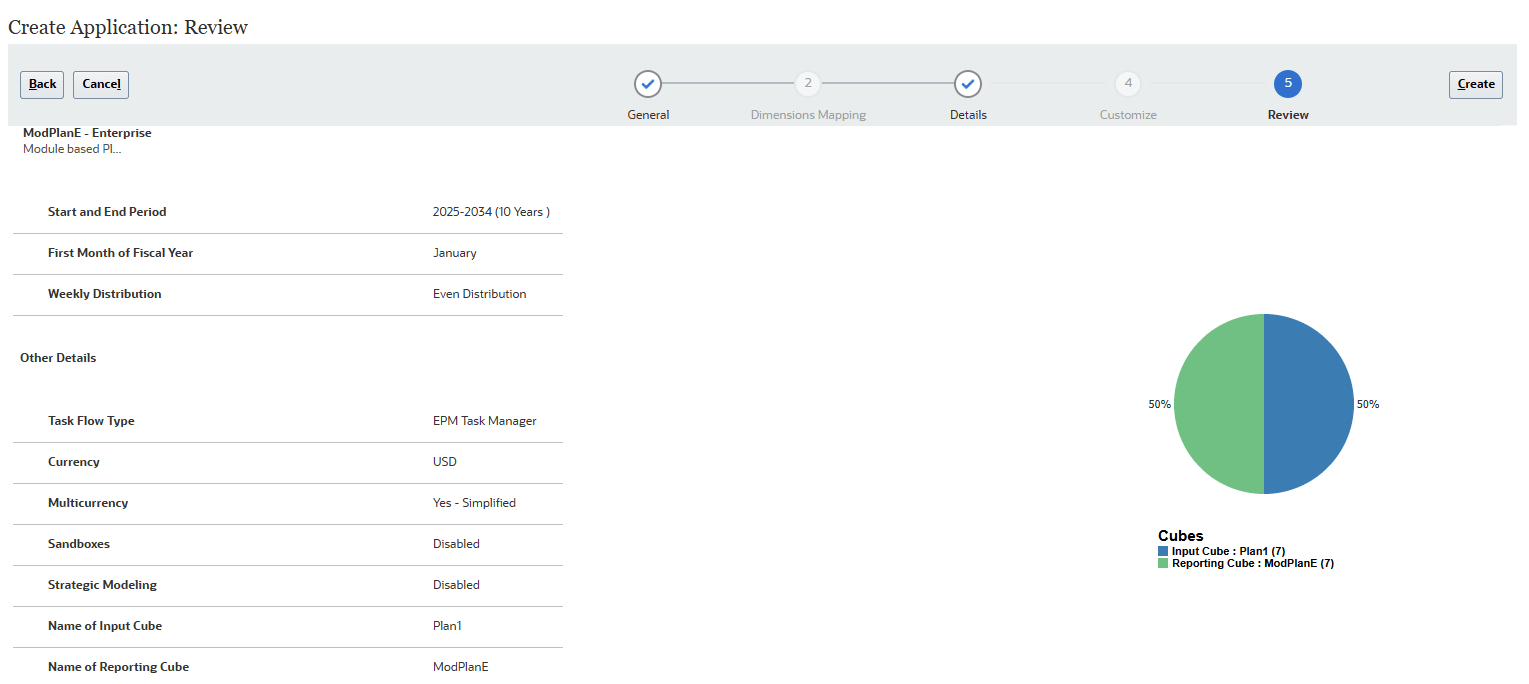The width and height of the screenshot is (1529, 684).
Task: Click legend text Input Cube : Plan1 (7)
Action: [x=1228, y=551]
